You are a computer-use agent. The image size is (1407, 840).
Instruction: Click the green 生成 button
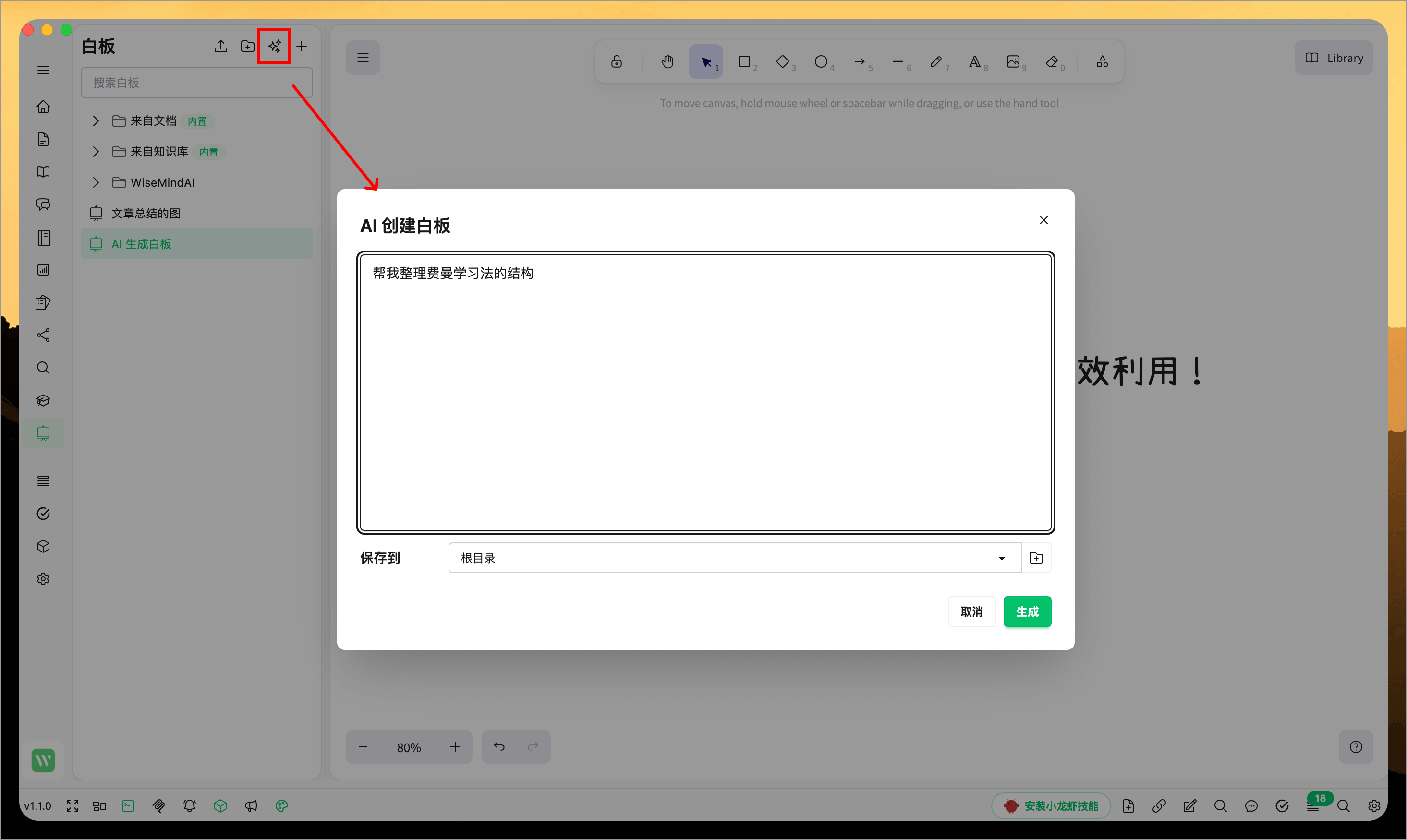[x=1027, y=612]
